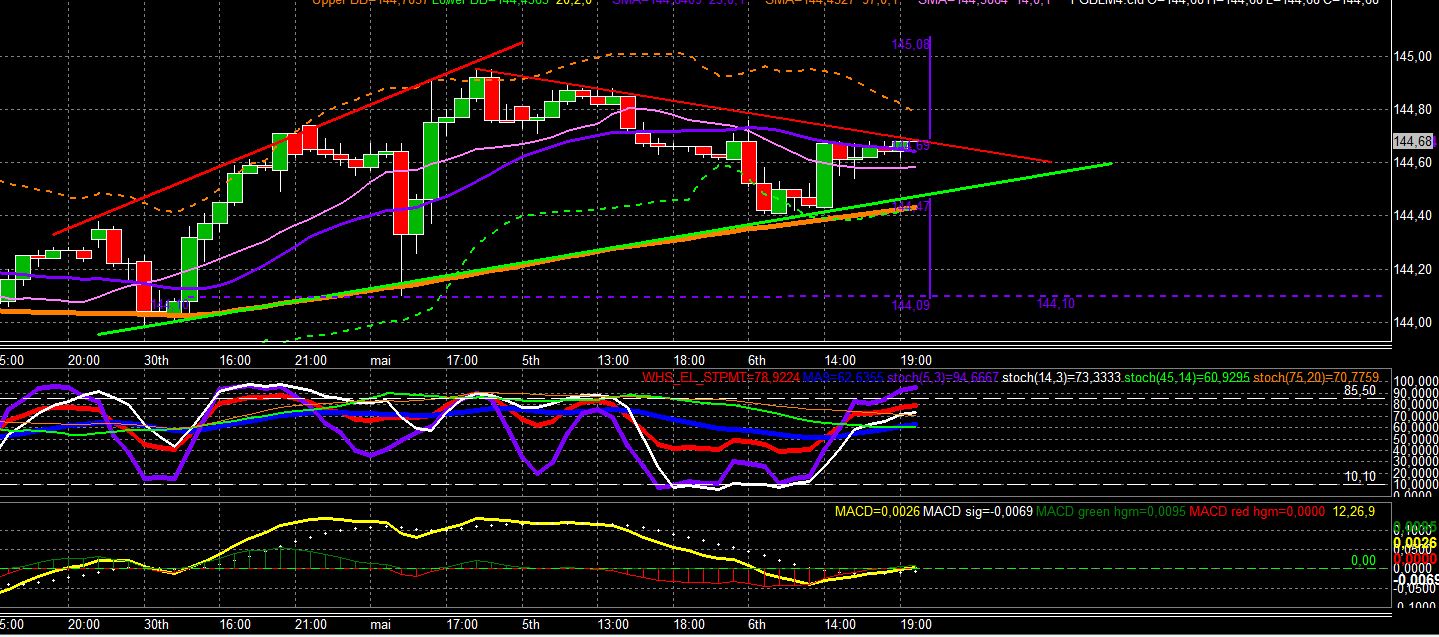Select the MACD red hgm=0,0000 label
Image resolution: width=1439 pixels, height=637 pixels.
pyautogui.click(x=1255, y=511)
